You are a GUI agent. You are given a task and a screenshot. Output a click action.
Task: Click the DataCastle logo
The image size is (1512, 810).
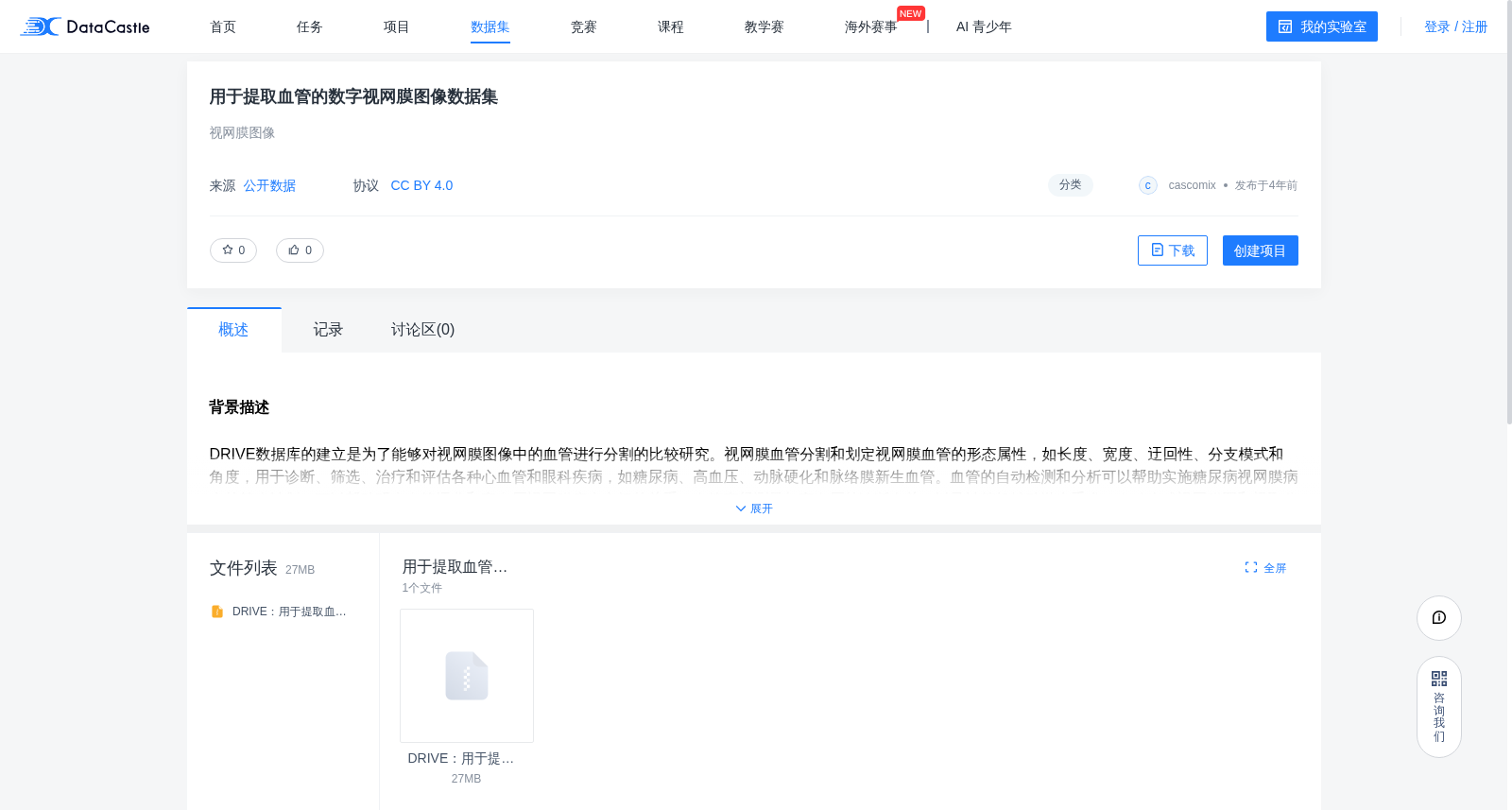(x=85, y=26)
